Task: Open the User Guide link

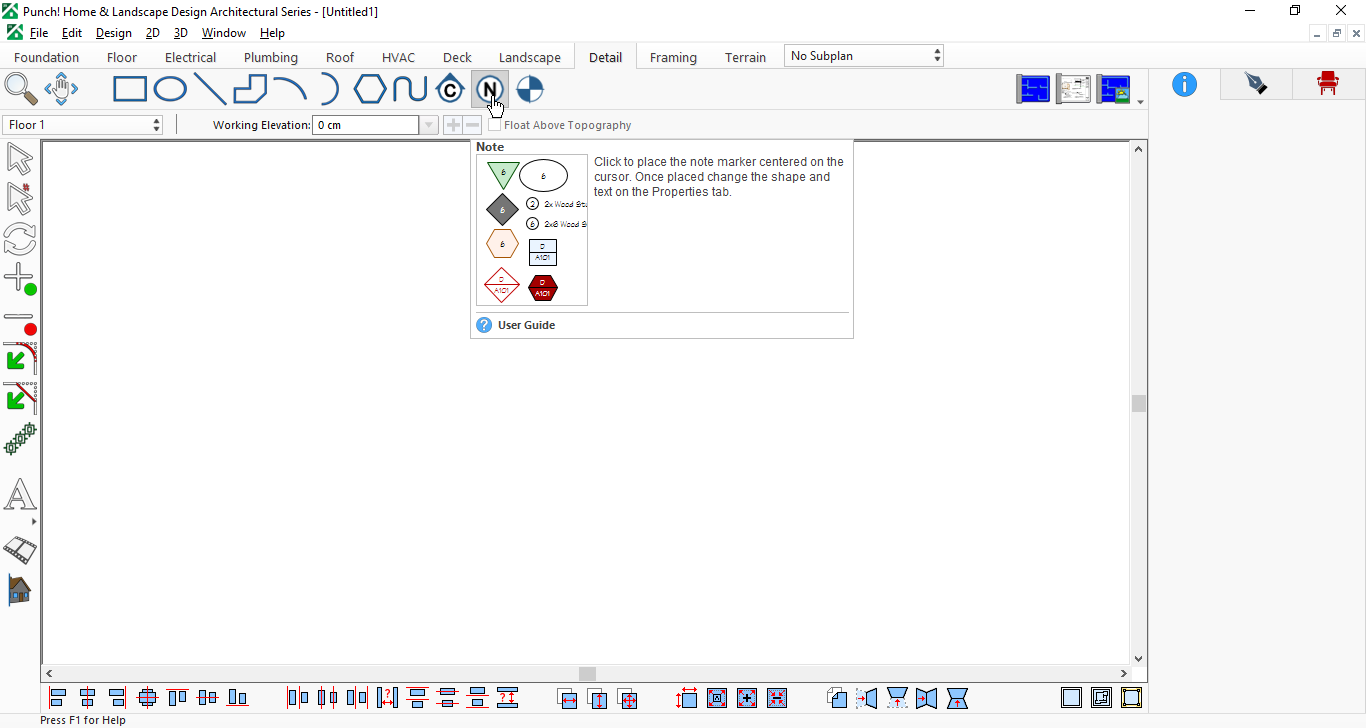Action: pos(526,325)
